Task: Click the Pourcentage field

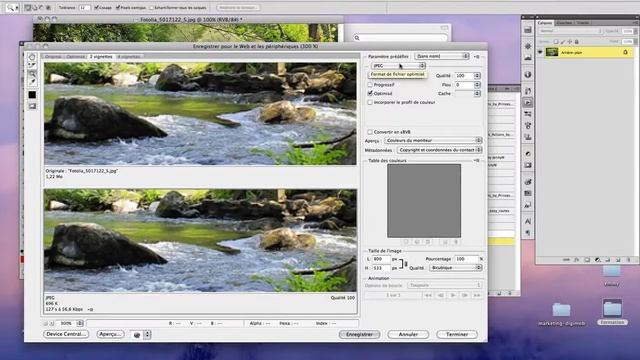Action: click(x=466, y=259)
